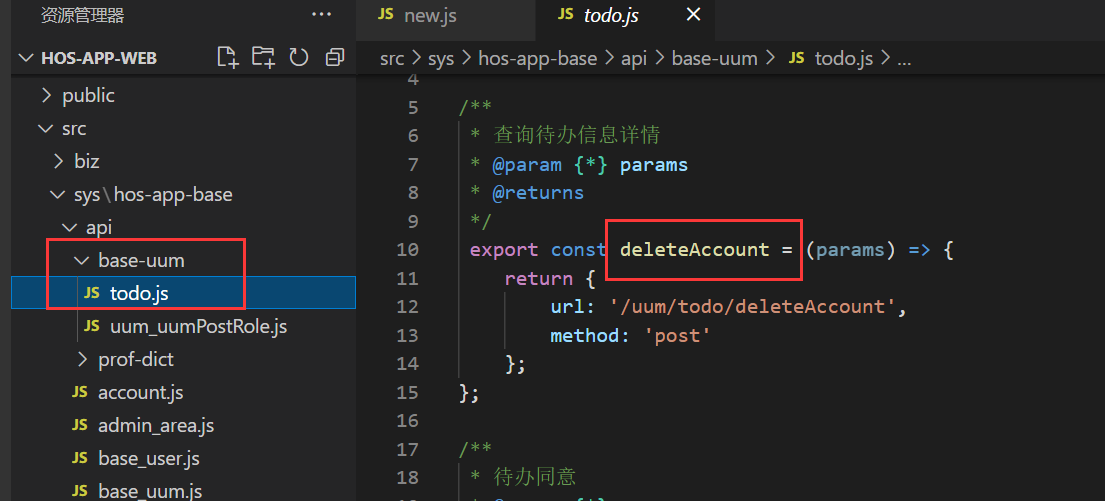Expand the biz folder

point(86,162)
